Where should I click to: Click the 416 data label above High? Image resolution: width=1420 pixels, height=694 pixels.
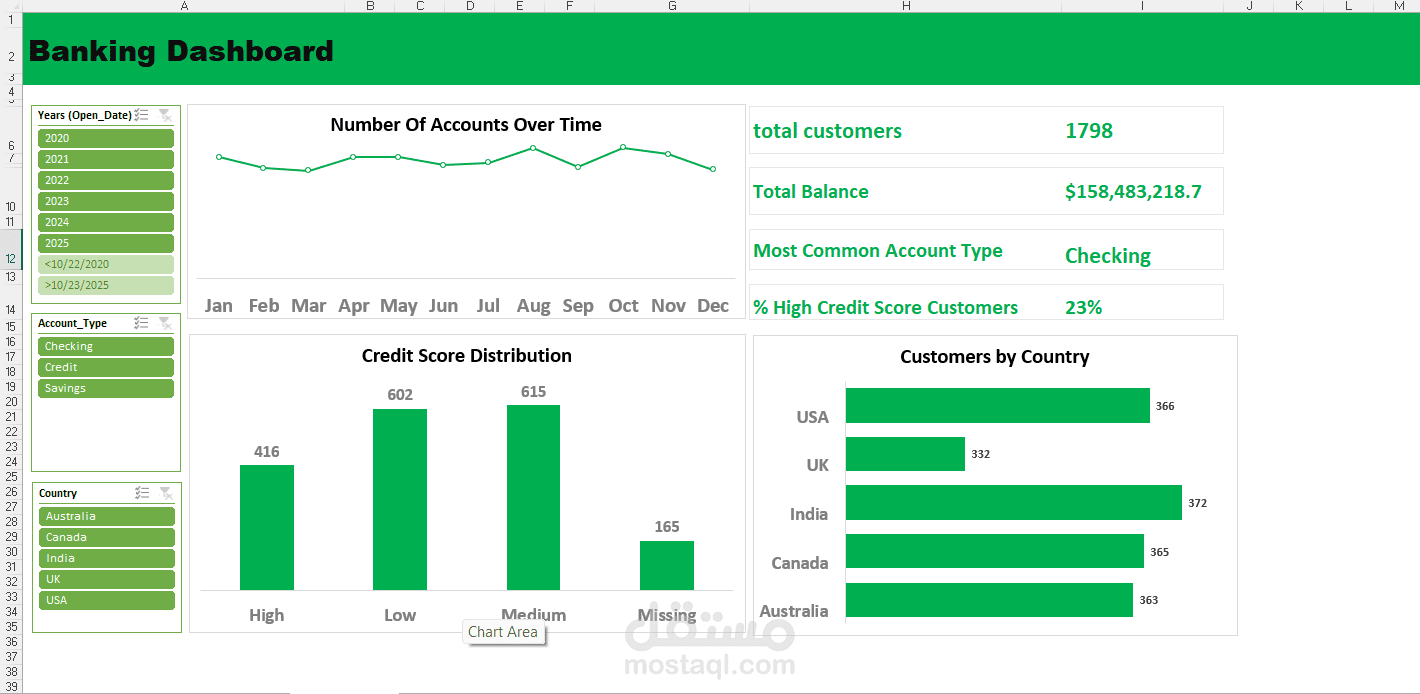pyautogui.click(x=267, y=452)
